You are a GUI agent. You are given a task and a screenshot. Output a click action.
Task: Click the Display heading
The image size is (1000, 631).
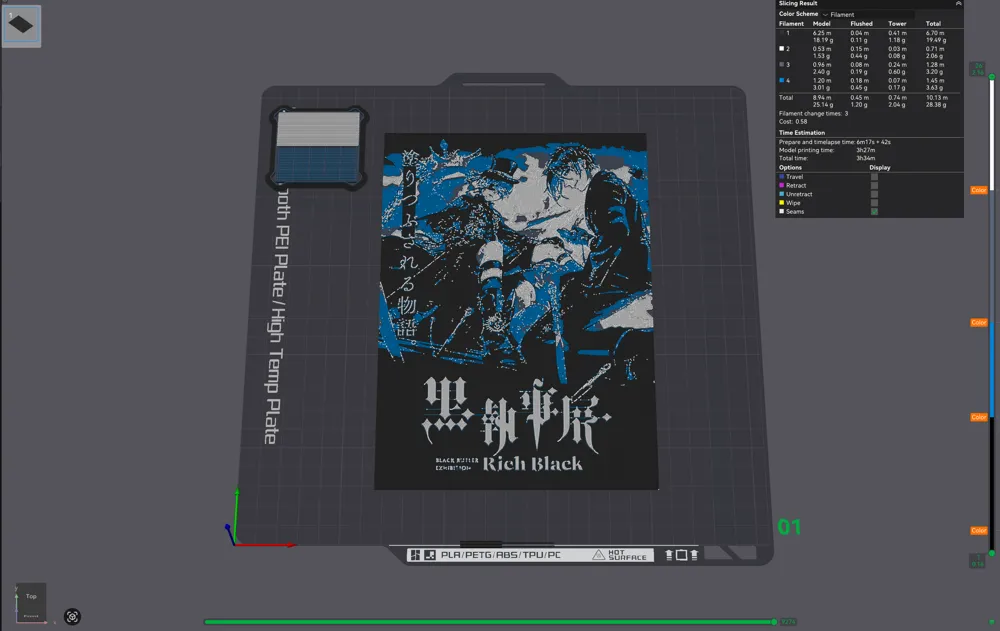point(879,167)
